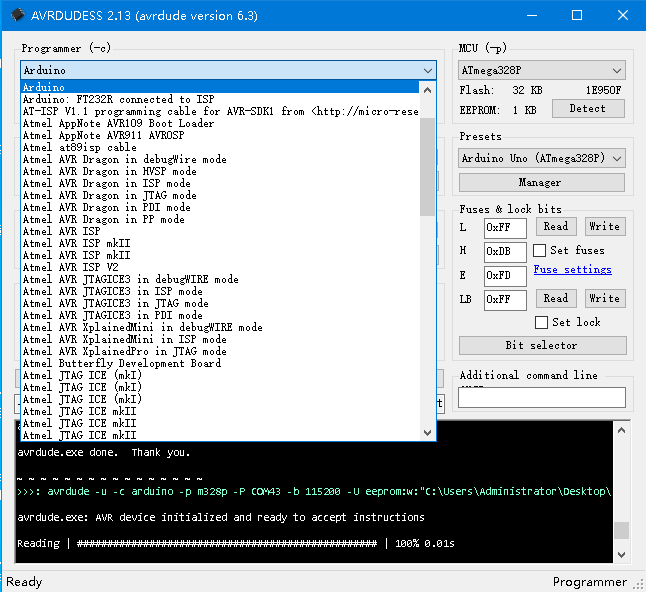Image resolution: width=646 pixels, height=592 pixels.
Task: Click 'avrdude.exe done. Thank you.' console line
Action: coord(104,452)
